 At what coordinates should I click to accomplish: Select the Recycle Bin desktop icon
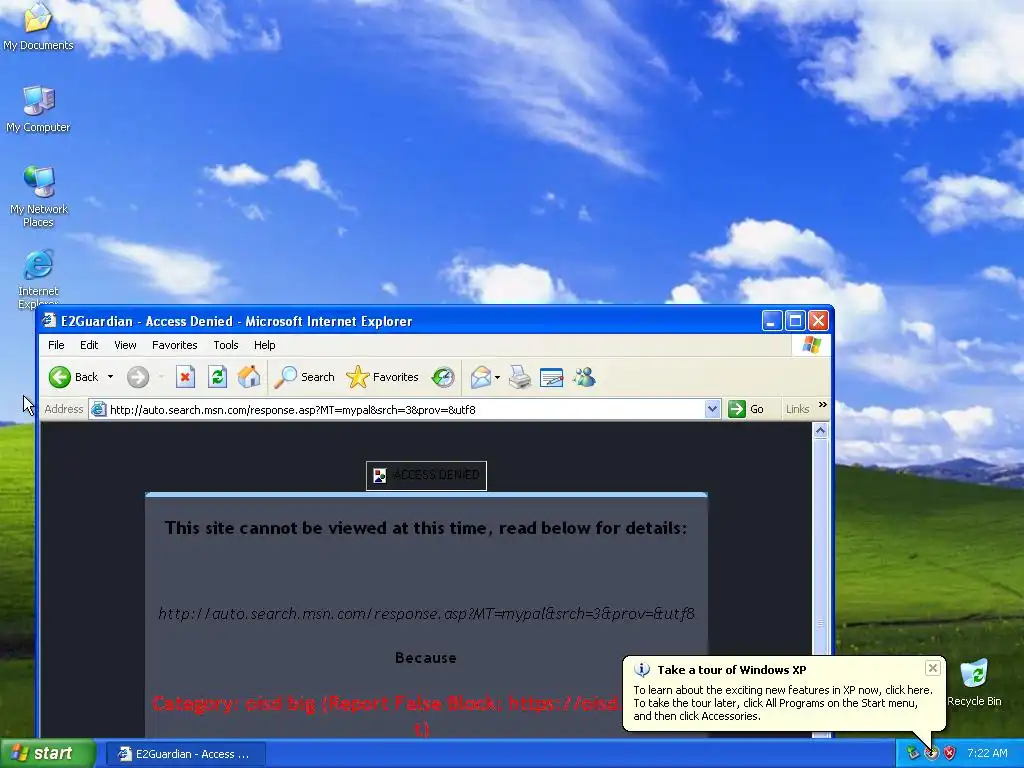pos(974,683)
